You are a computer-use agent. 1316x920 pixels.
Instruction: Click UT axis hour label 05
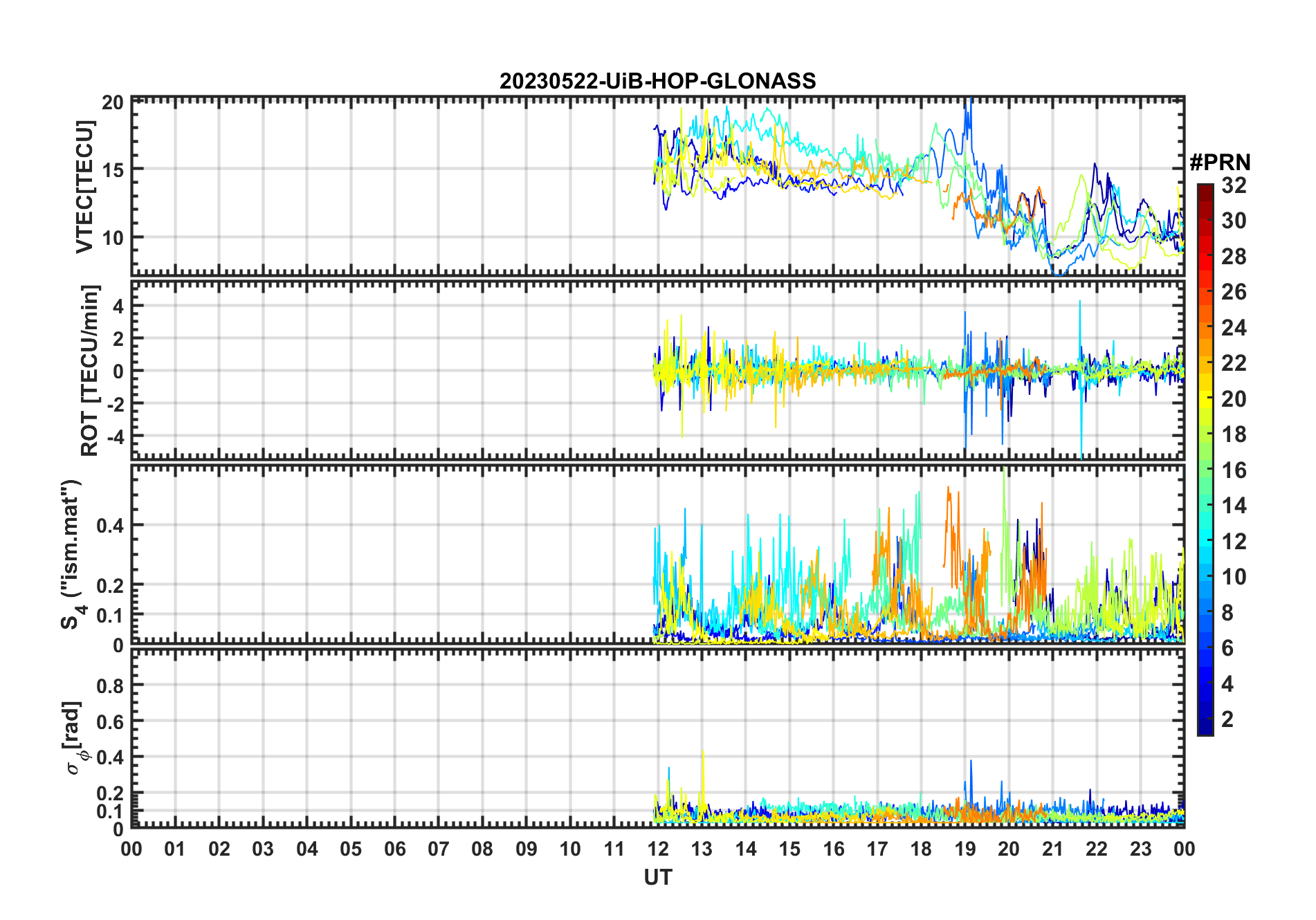351,849
